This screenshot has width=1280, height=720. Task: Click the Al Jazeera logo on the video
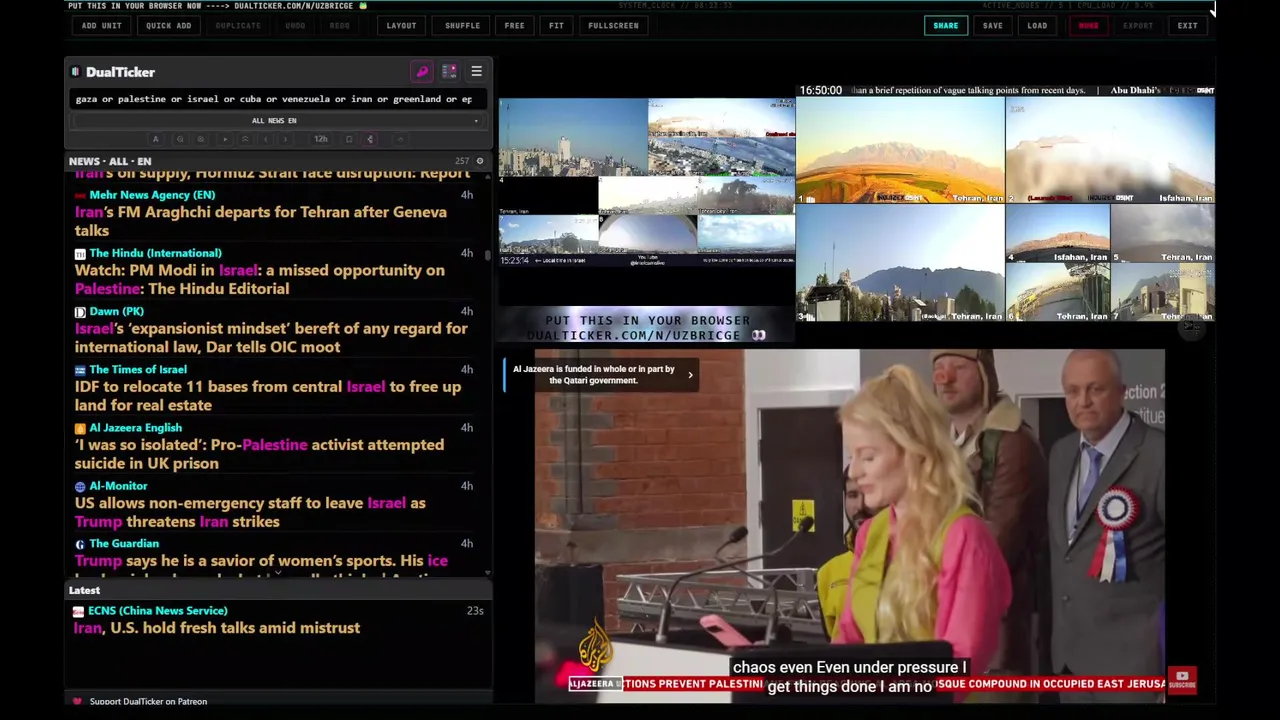(x=595, y=647)
